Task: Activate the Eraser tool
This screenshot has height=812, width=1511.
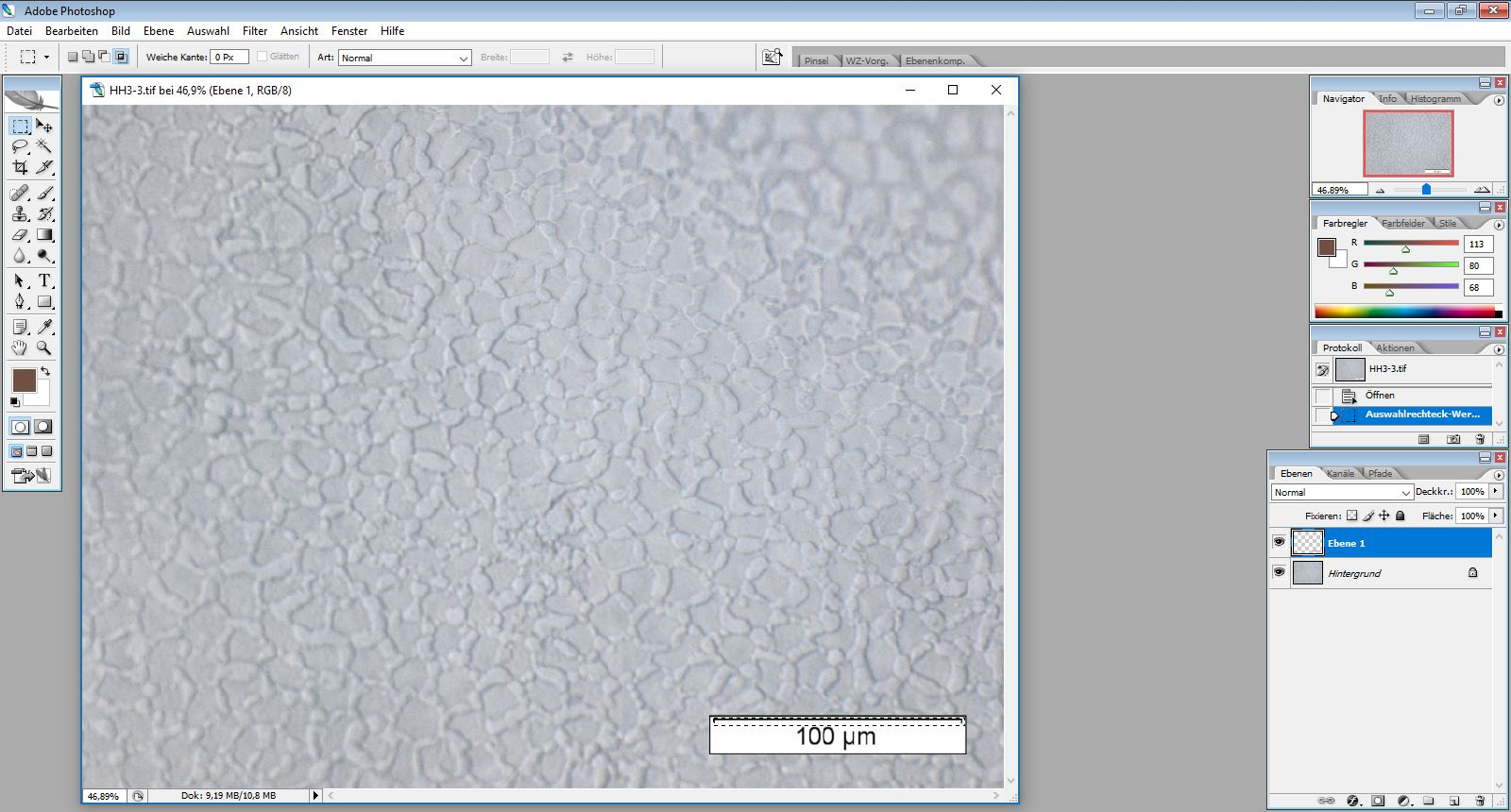Action: click(x=20, y=234)
